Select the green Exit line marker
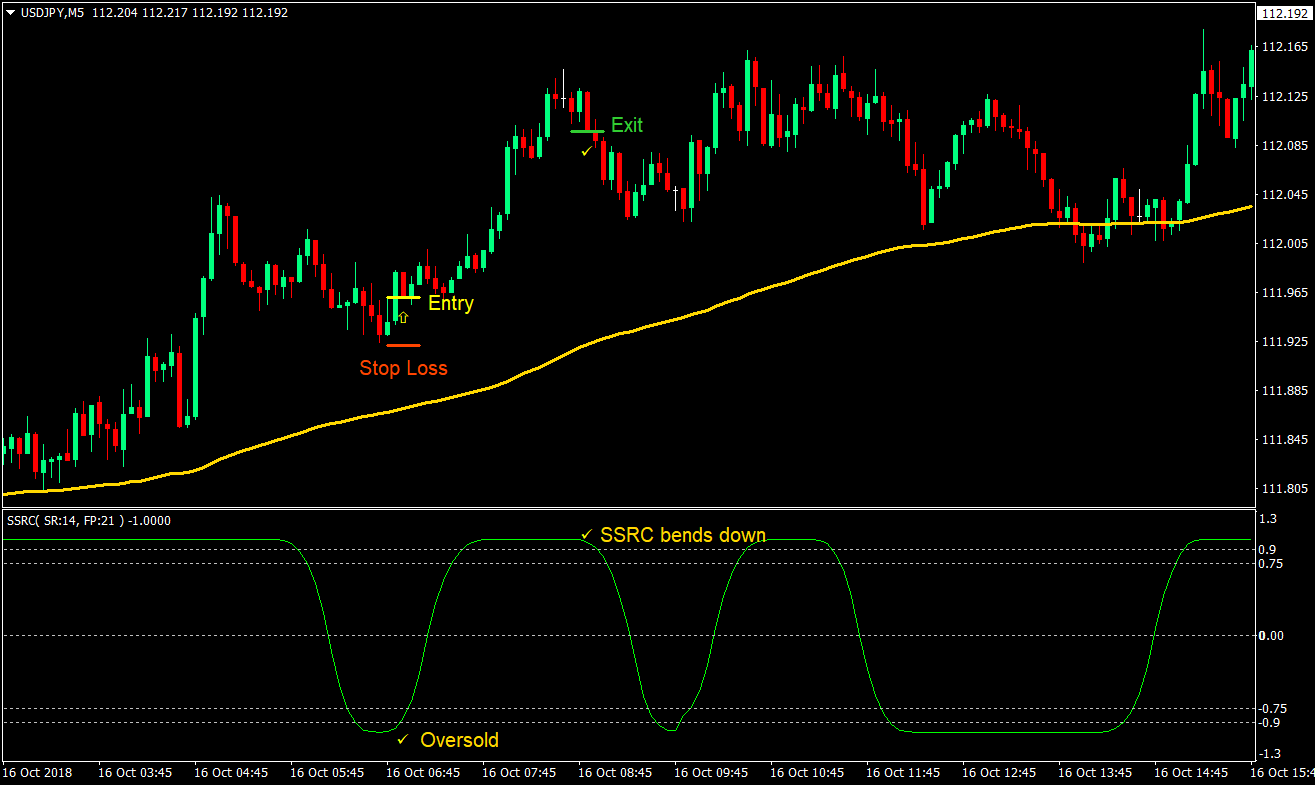Screen dimensions: 1315x785 (x=585, y=130)
